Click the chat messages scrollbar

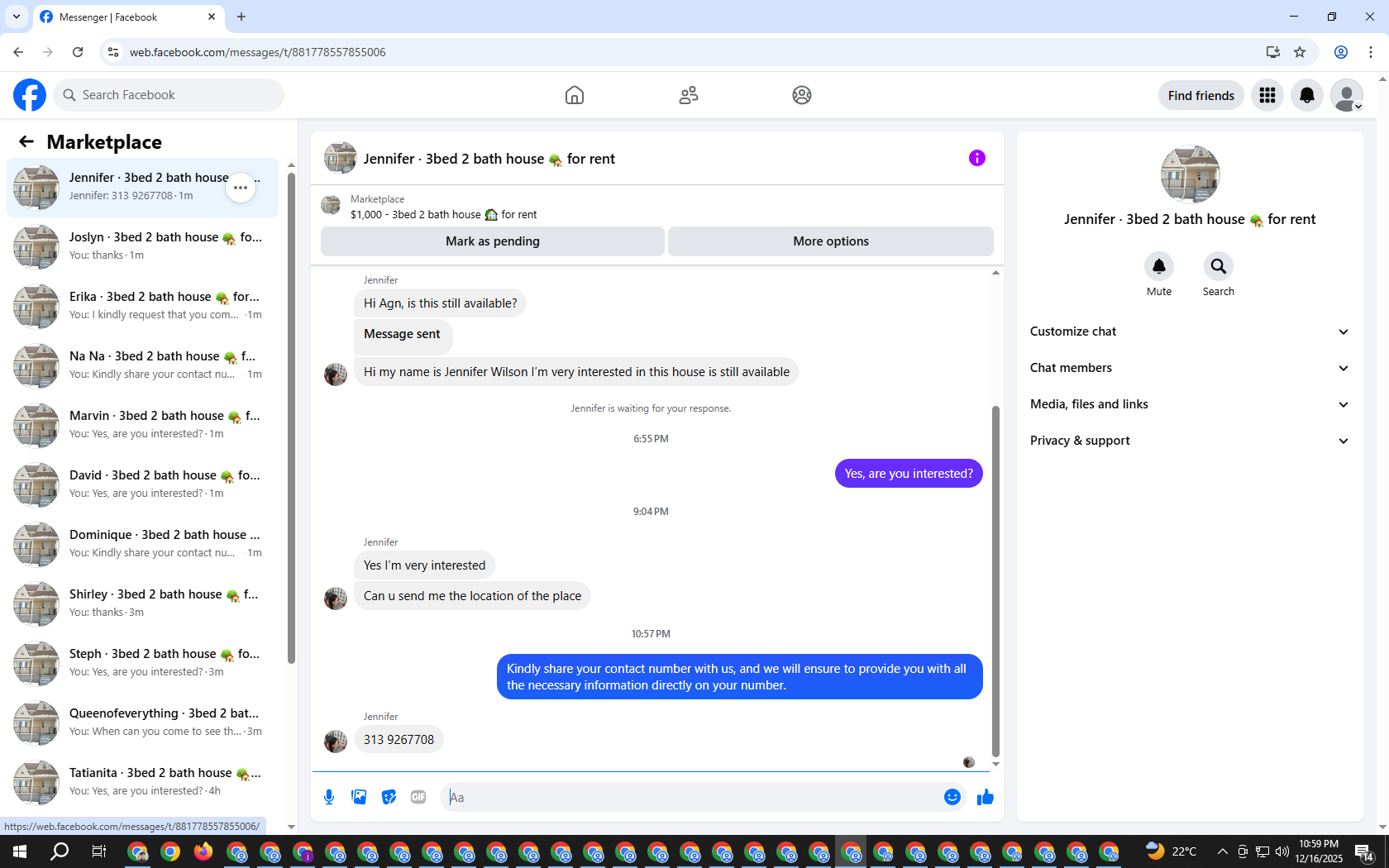pos(995,581)
